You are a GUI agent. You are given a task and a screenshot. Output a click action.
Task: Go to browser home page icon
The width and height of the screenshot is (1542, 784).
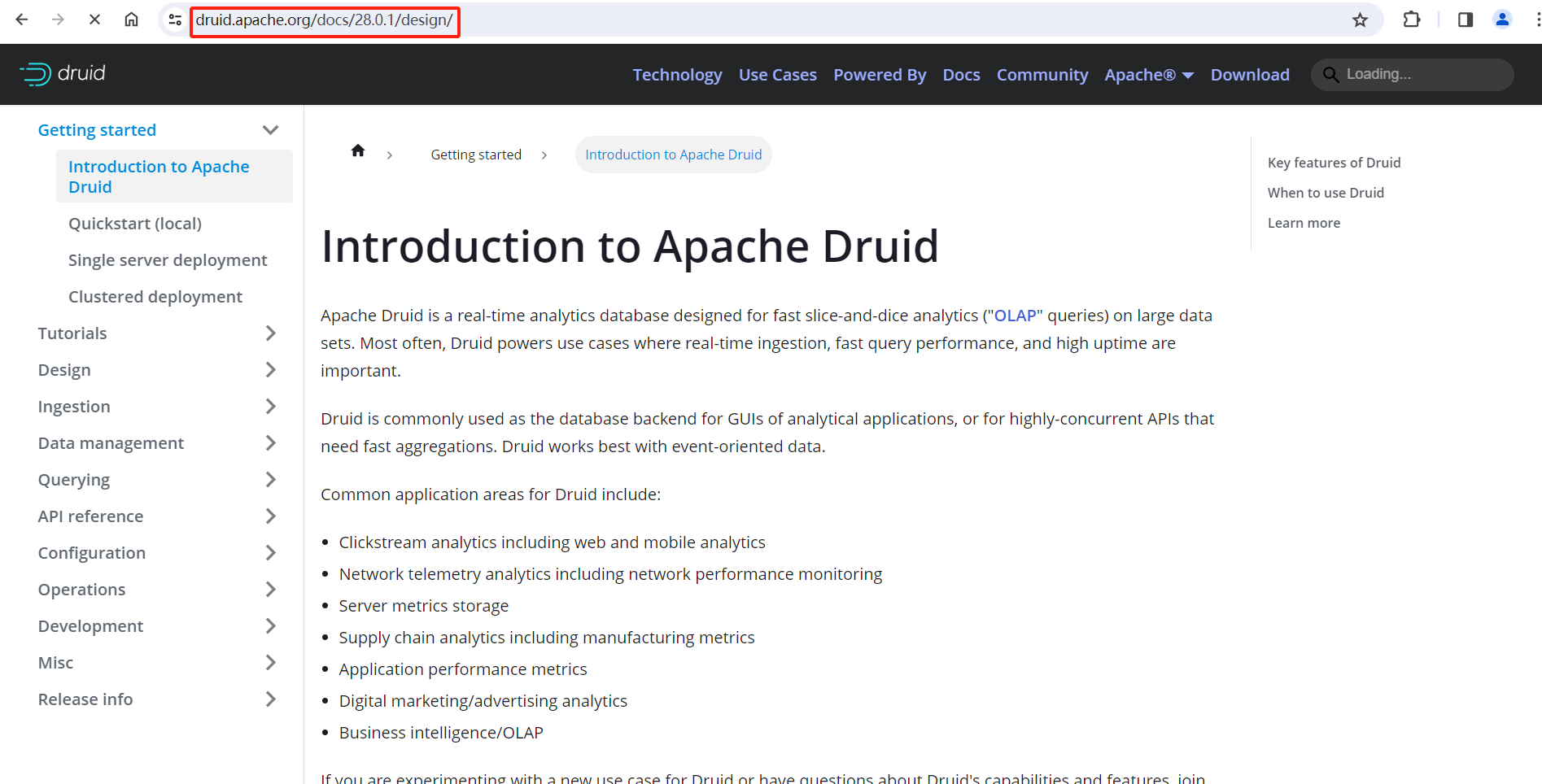pyautogui.click(x=131, y=20)
